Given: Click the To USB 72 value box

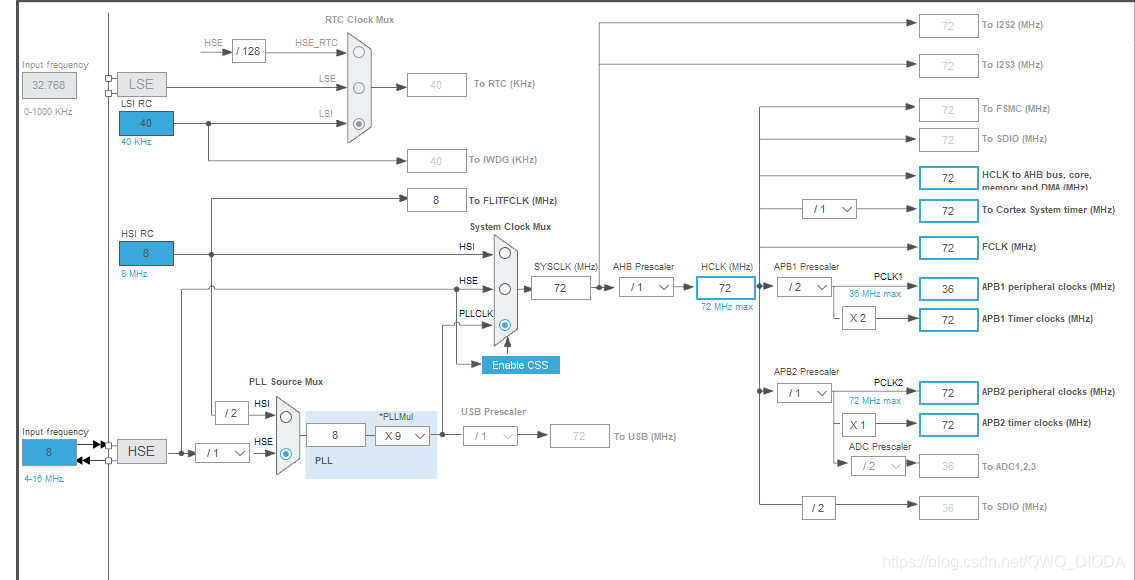Looking at the screenshot, I should click(580, 436).
